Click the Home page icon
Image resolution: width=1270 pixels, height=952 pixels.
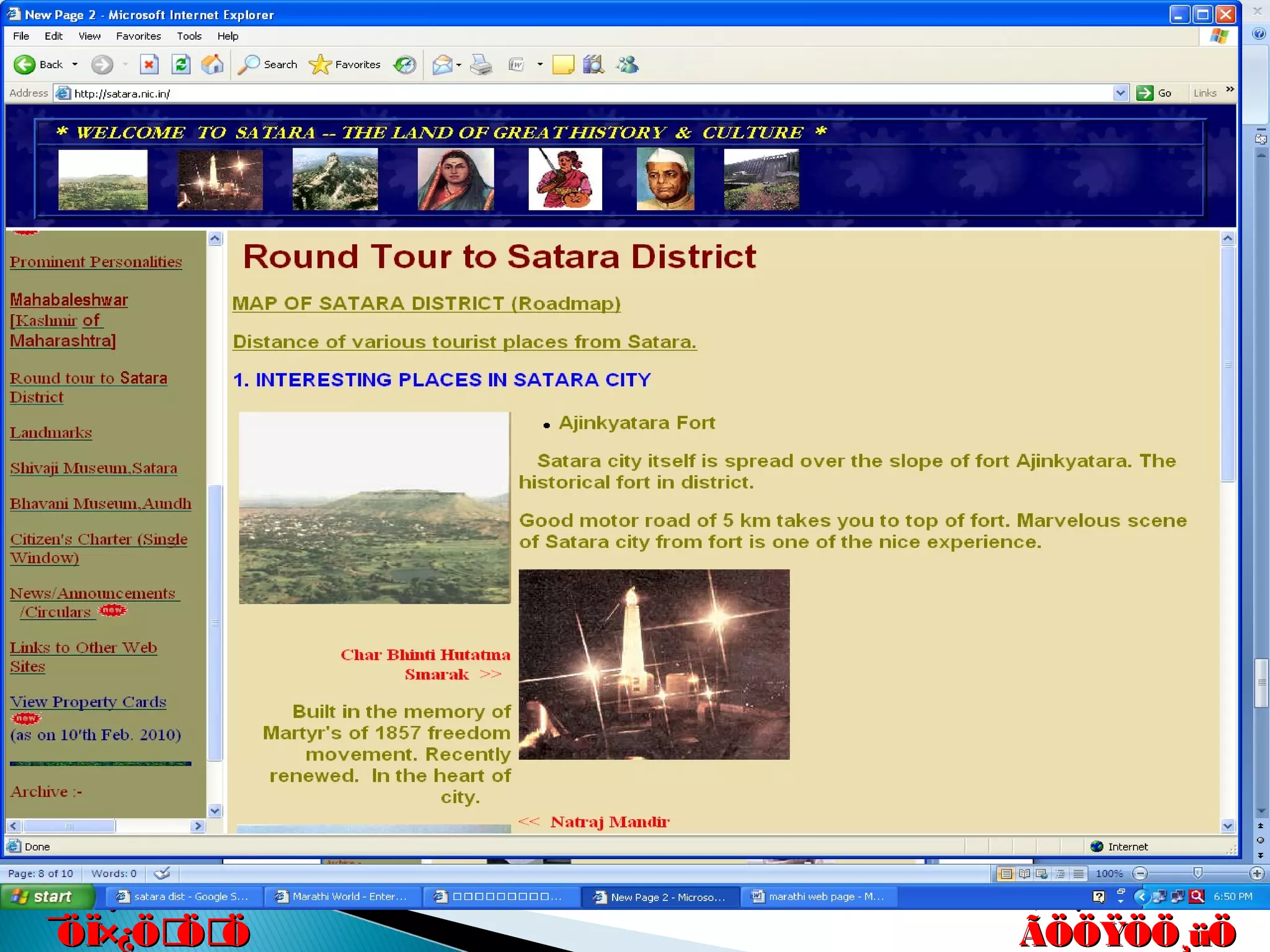(x=212, y=64)
